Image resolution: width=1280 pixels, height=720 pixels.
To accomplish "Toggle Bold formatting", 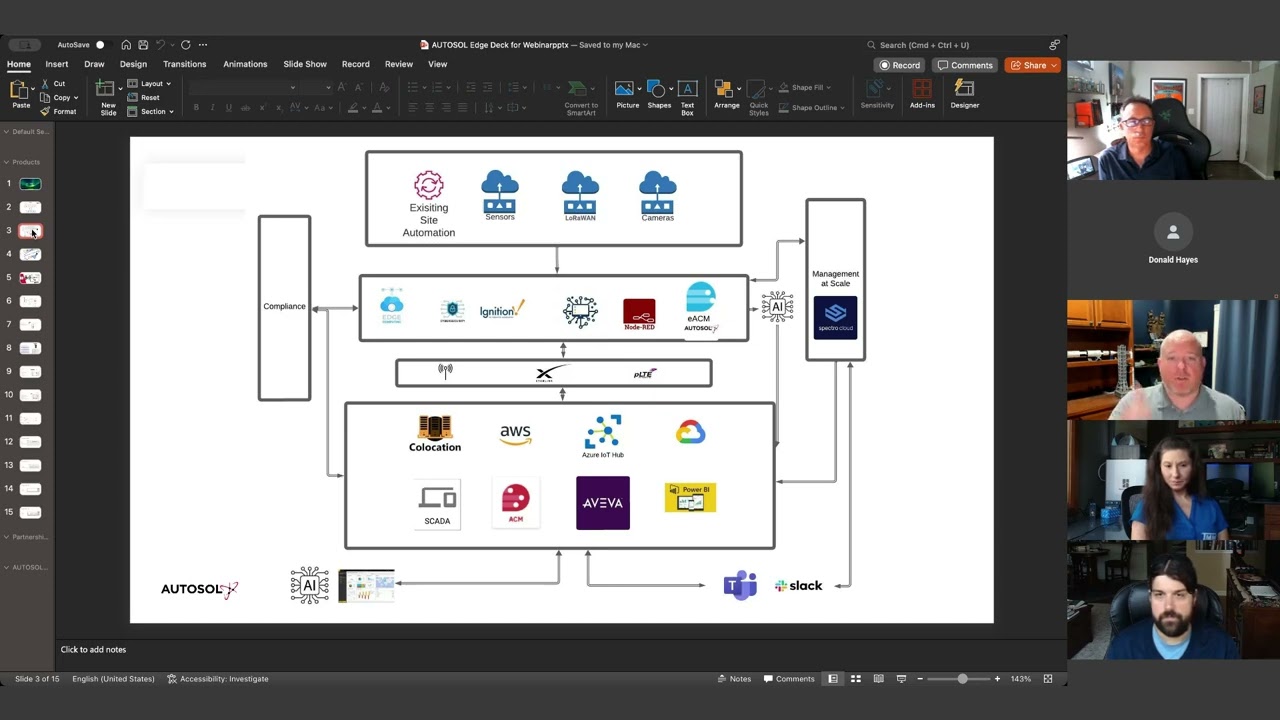I will [196, 107].
